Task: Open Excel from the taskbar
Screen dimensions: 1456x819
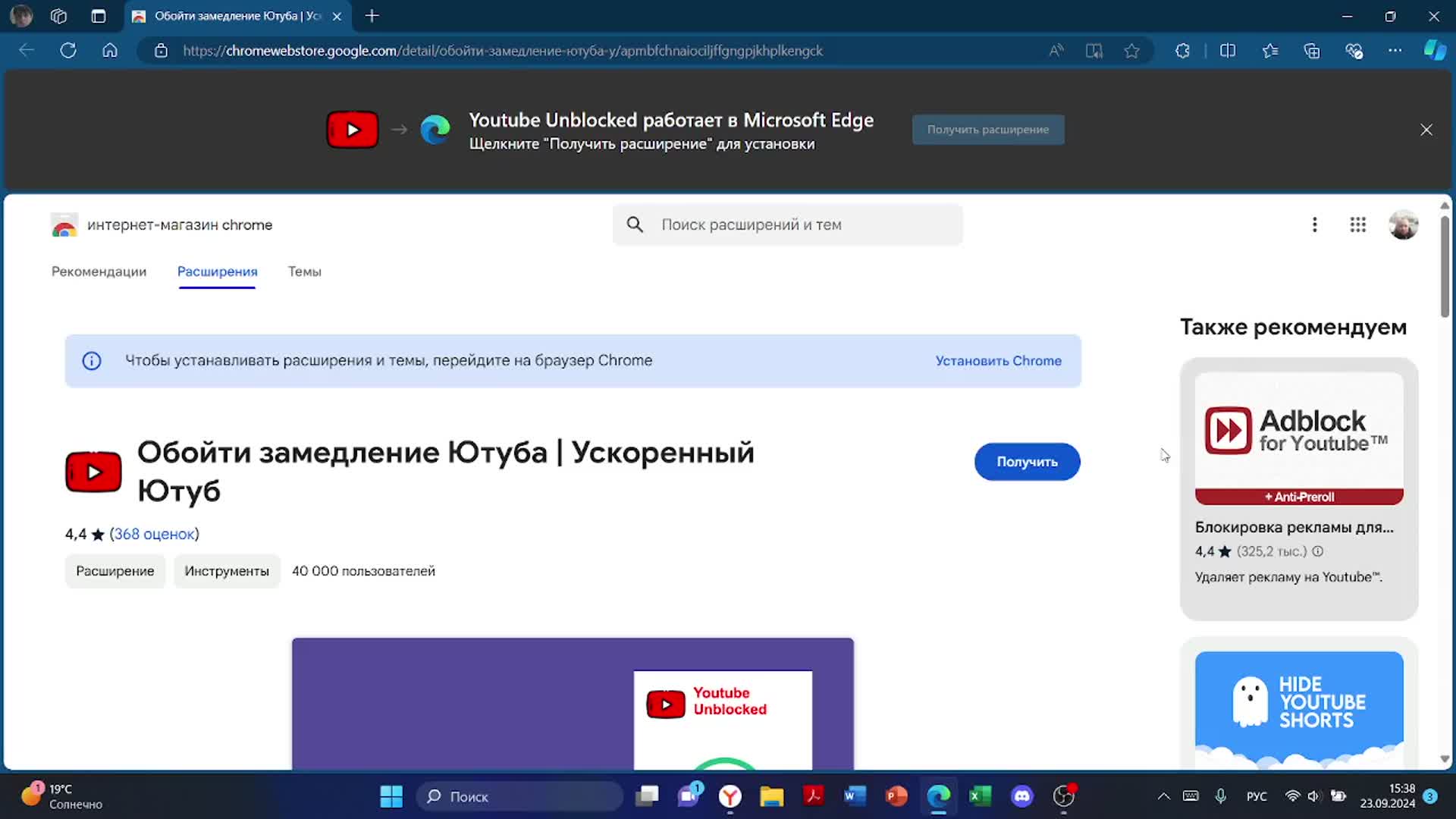Action: click(x=981, y=796)
